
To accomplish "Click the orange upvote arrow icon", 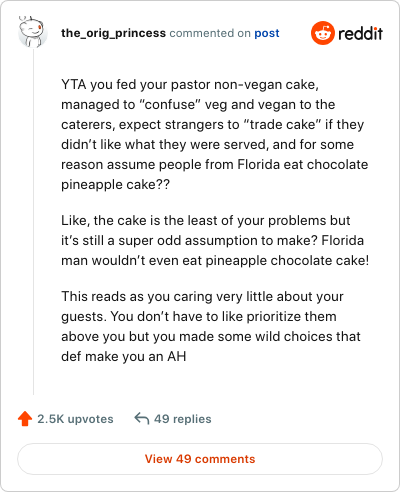I will [25, 419].
